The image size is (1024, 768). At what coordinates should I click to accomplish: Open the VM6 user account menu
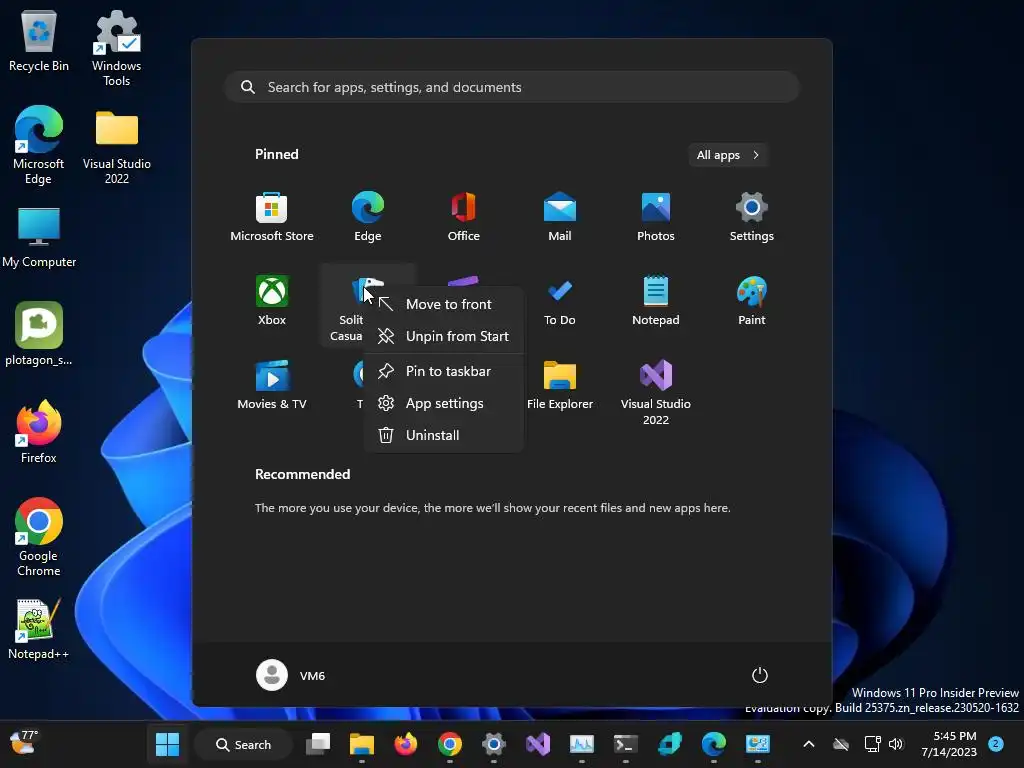(x=291, y=675)
